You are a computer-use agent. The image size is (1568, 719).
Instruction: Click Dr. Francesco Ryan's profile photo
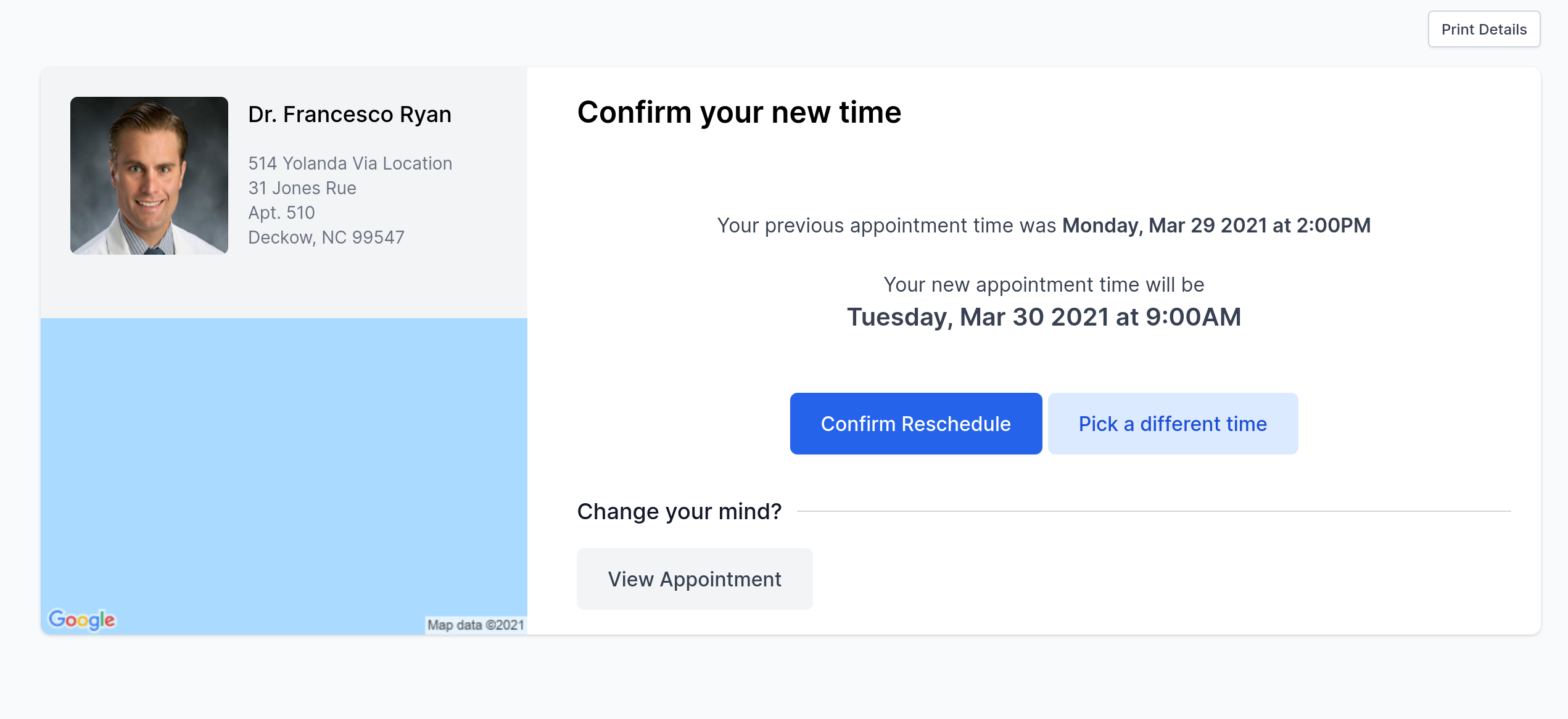pos(149,176)
